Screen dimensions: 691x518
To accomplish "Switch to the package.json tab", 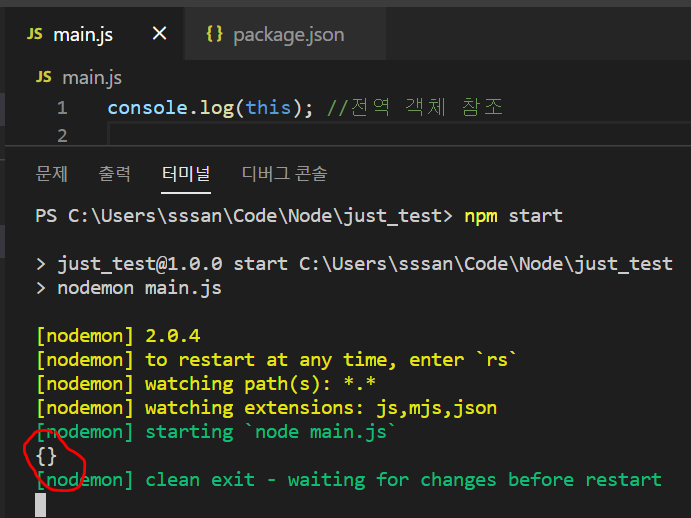I will coord(287,35).
